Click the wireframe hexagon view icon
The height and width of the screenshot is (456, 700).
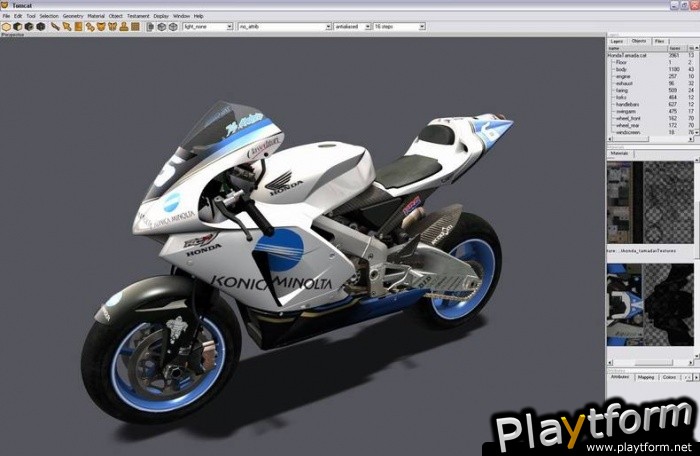tap(6, 27)
